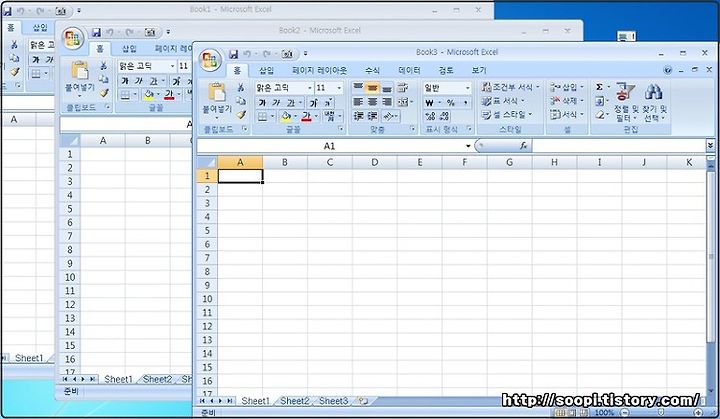Click the 삭제 delete cells button
Viewport: 720px width, 419px height.
[x=567, y=101]
